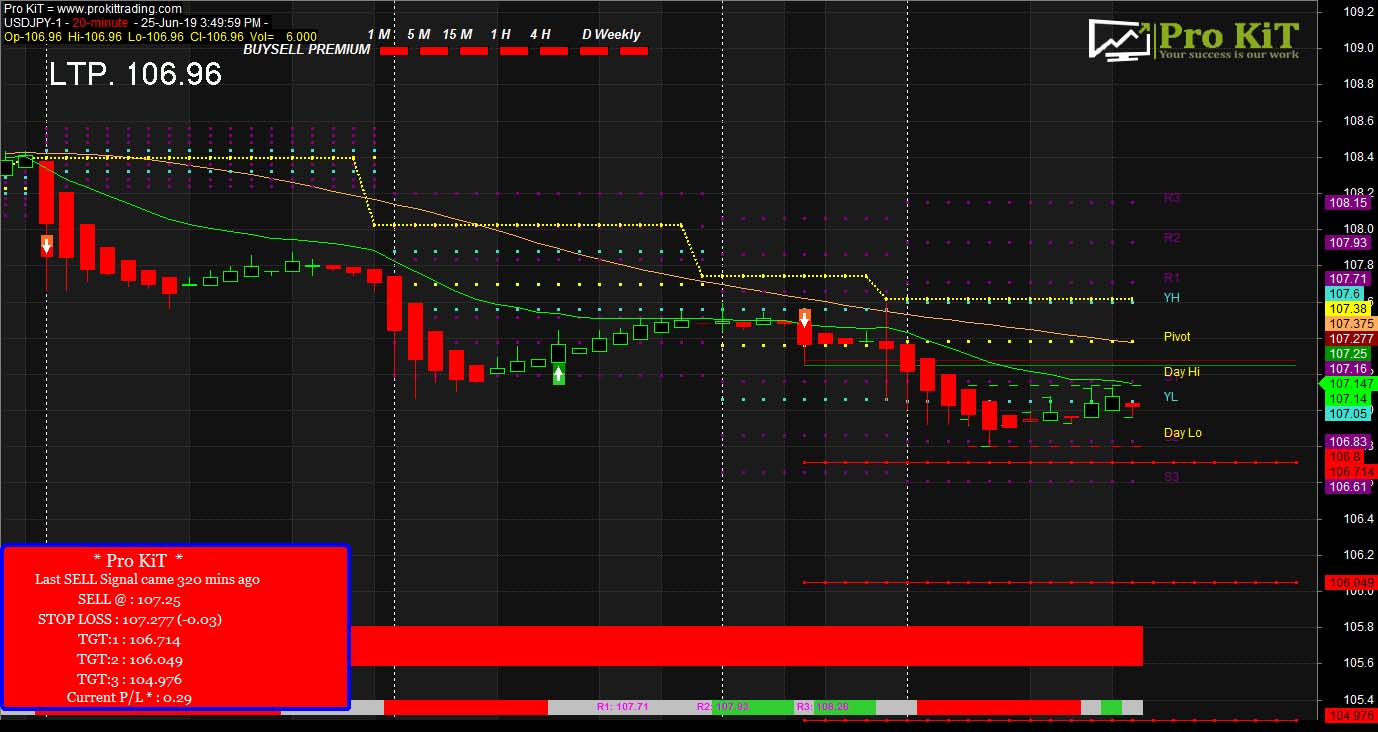
Task: Switch to the 5 M timeframe
Action: tap(421, 34)
